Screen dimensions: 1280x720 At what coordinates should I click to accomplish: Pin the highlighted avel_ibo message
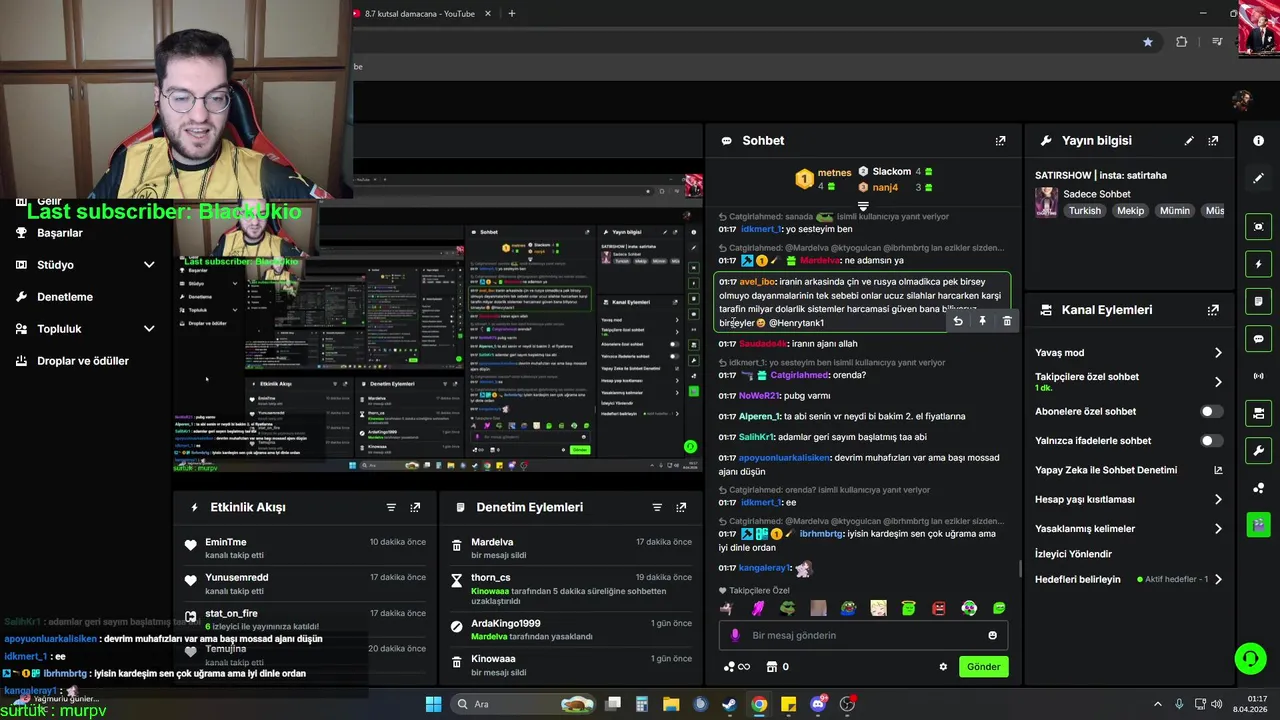(982, 321)
